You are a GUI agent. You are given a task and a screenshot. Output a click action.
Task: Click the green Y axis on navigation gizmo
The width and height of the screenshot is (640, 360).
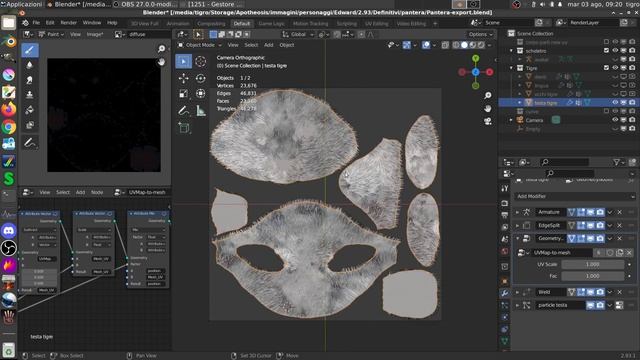(x=476, y=59)
